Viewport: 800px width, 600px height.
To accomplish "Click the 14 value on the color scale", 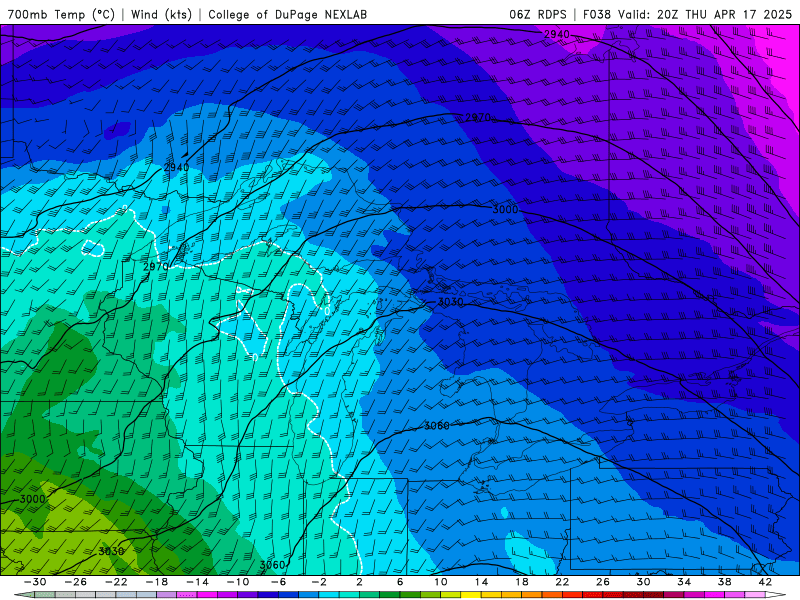I will click(482, 582).
